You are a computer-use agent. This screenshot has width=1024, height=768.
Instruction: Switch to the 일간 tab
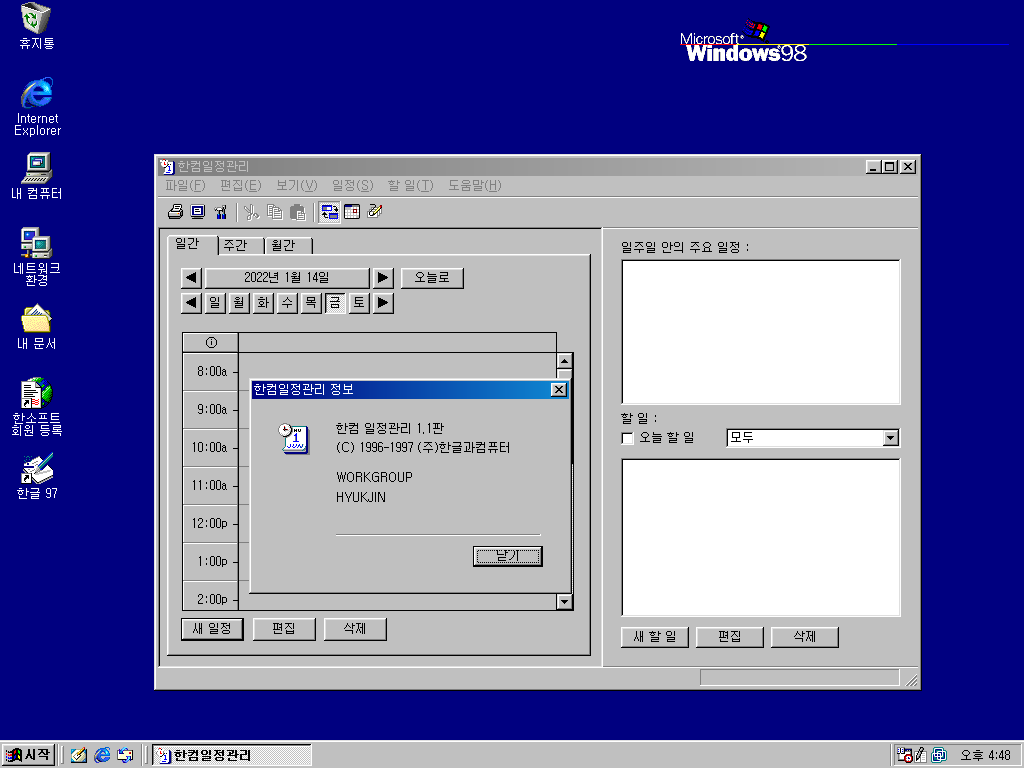192,244
